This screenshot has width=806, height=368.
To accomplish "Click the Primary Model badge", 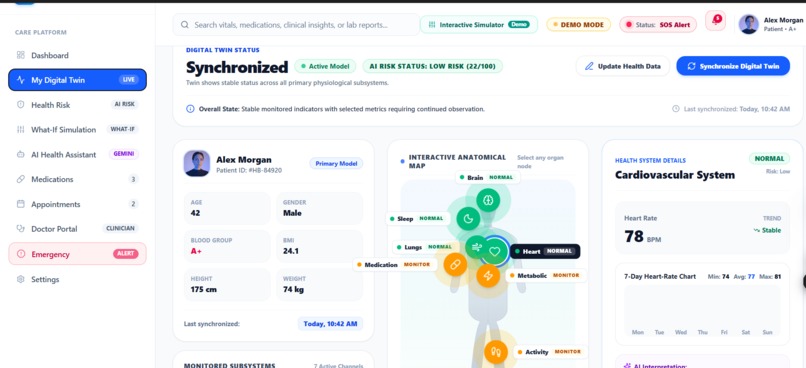I will click(x=336, y=163).
